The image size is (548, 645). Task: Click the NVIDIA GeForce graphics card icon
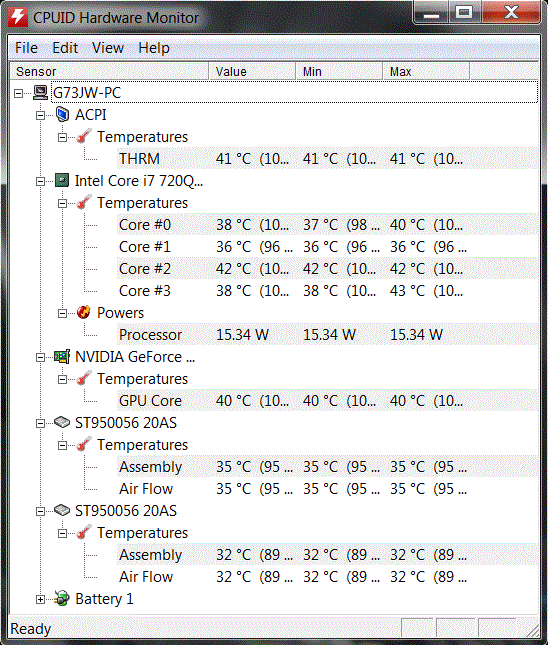coord(62,356)
